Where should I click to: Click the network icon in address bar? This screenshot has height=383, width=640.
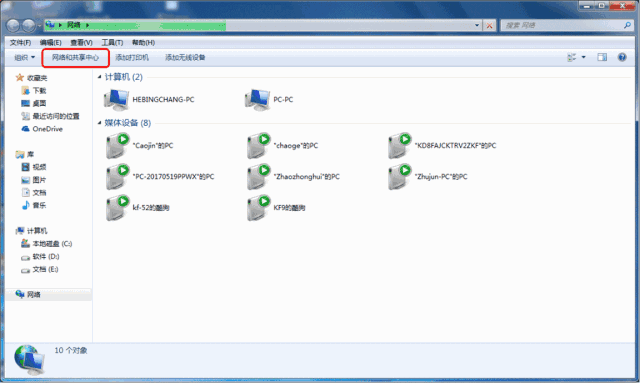tap(50, 25)
